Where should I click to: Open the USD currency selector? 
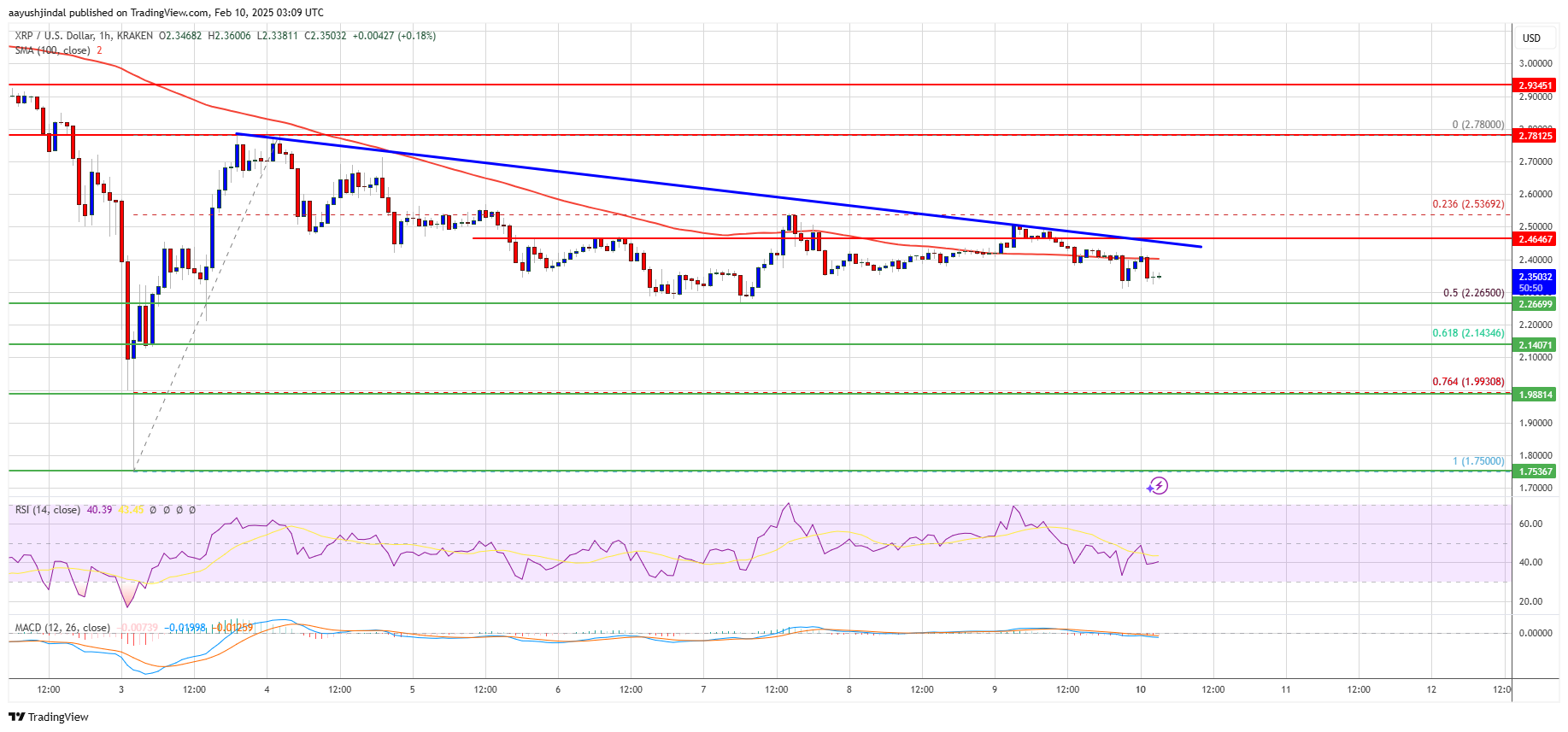coord(1531,38)
